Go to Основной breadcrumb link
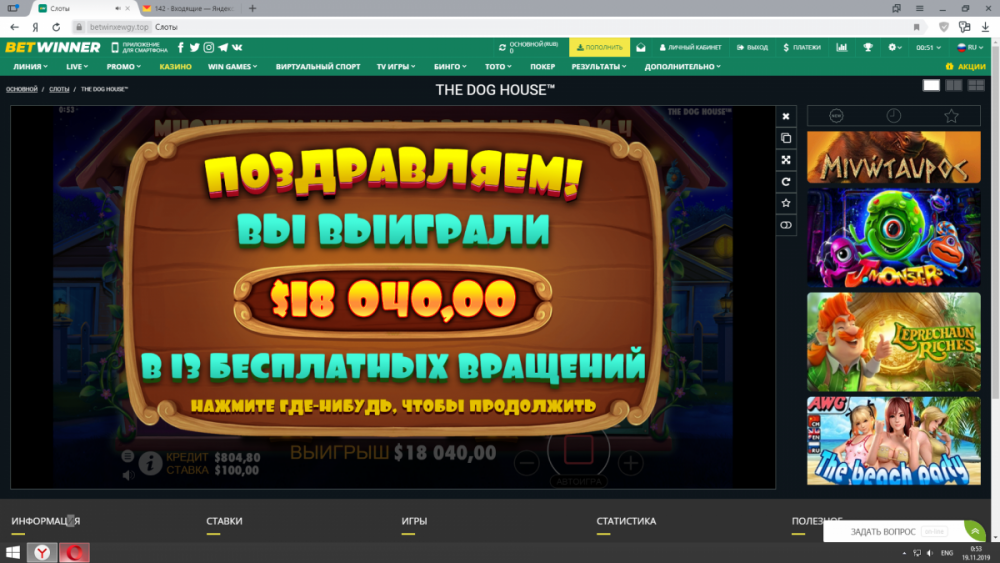This screenshot has height=563, width=1000. [22, 89]
